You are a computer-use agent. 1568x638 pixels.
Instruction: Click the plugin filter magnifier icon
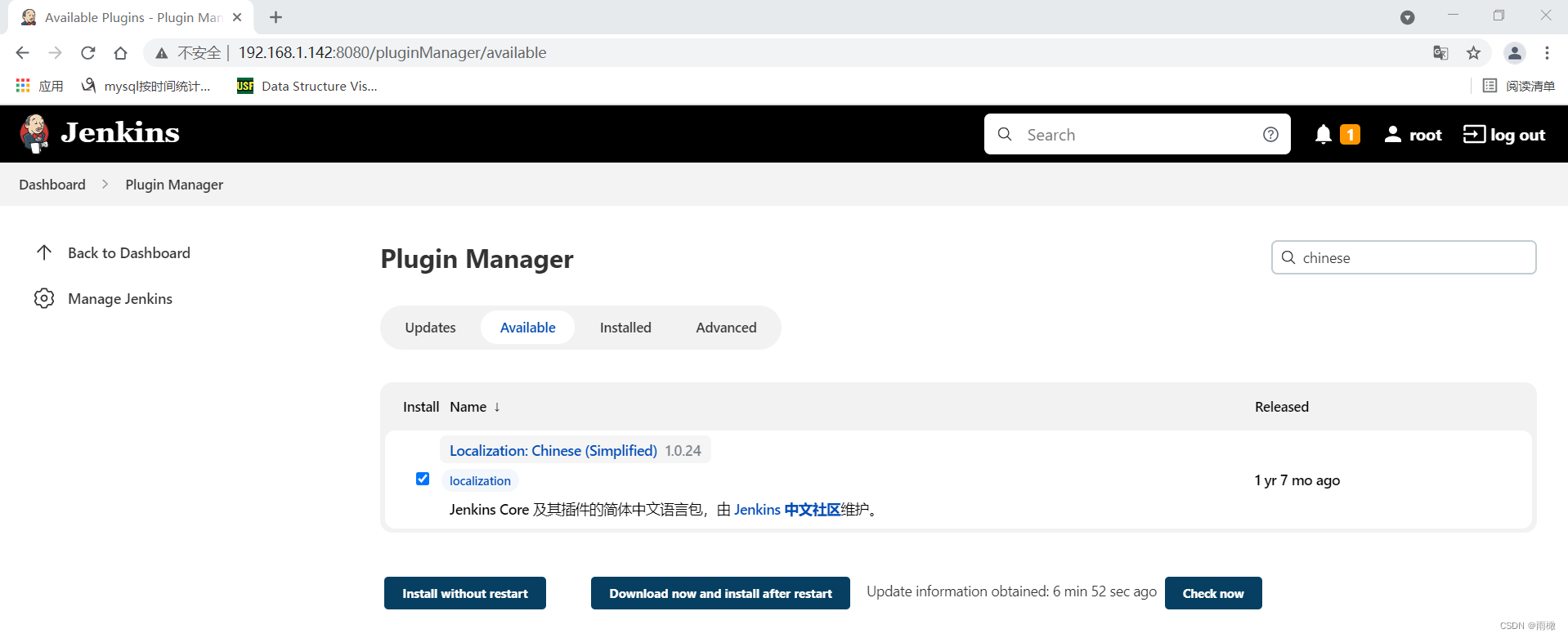pos(1288,257)
